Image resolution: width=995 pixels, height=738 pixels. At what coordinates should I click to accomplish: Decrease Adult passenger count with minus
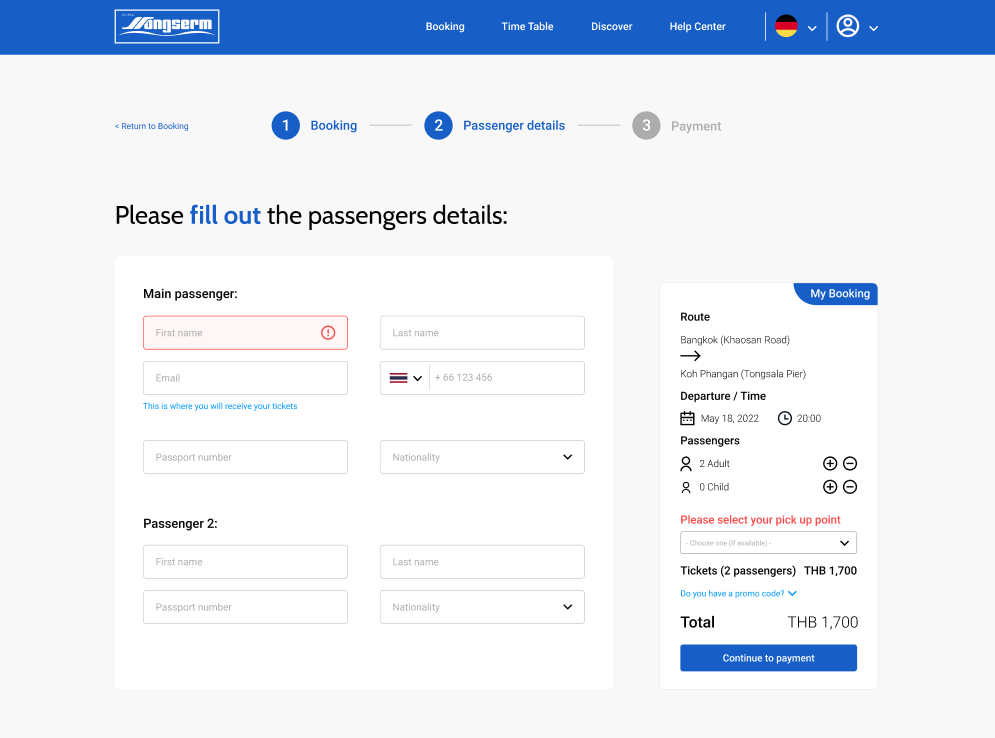coord(850,464)
